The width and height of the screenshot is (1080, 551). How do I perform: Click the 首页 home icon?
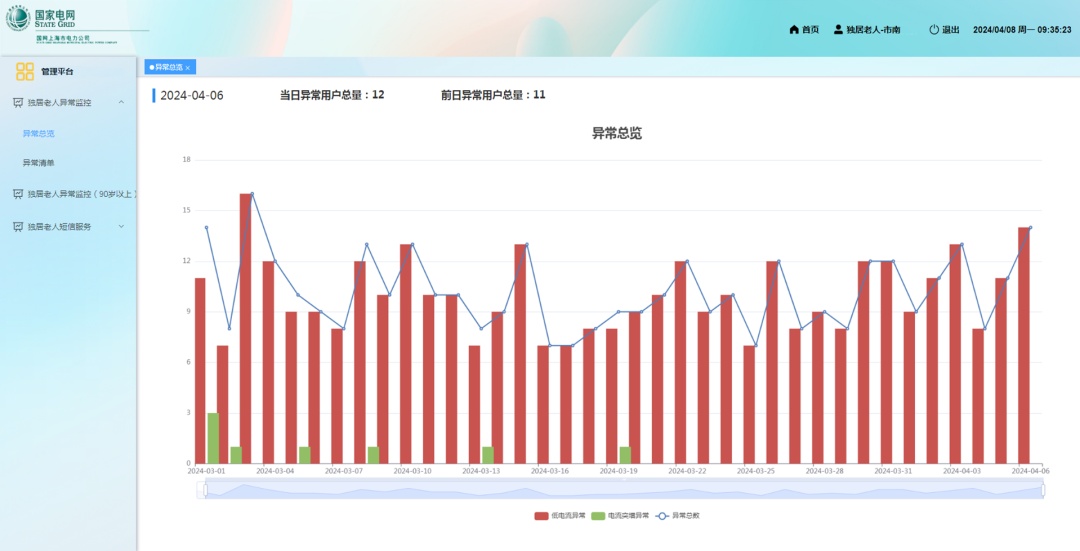pyautogui.click(x=794, y=30)
